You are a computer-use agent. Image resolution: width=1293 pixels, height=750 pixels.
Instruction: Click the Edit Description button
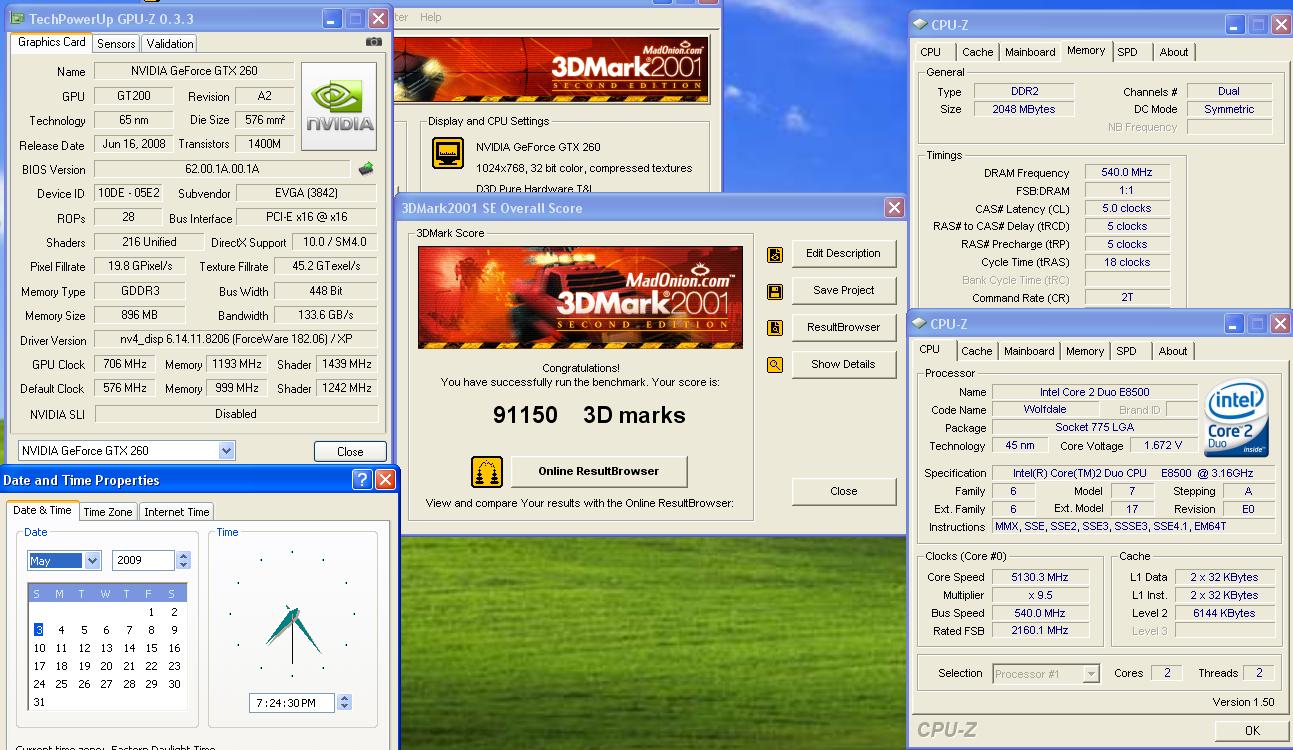click(843, 254)
